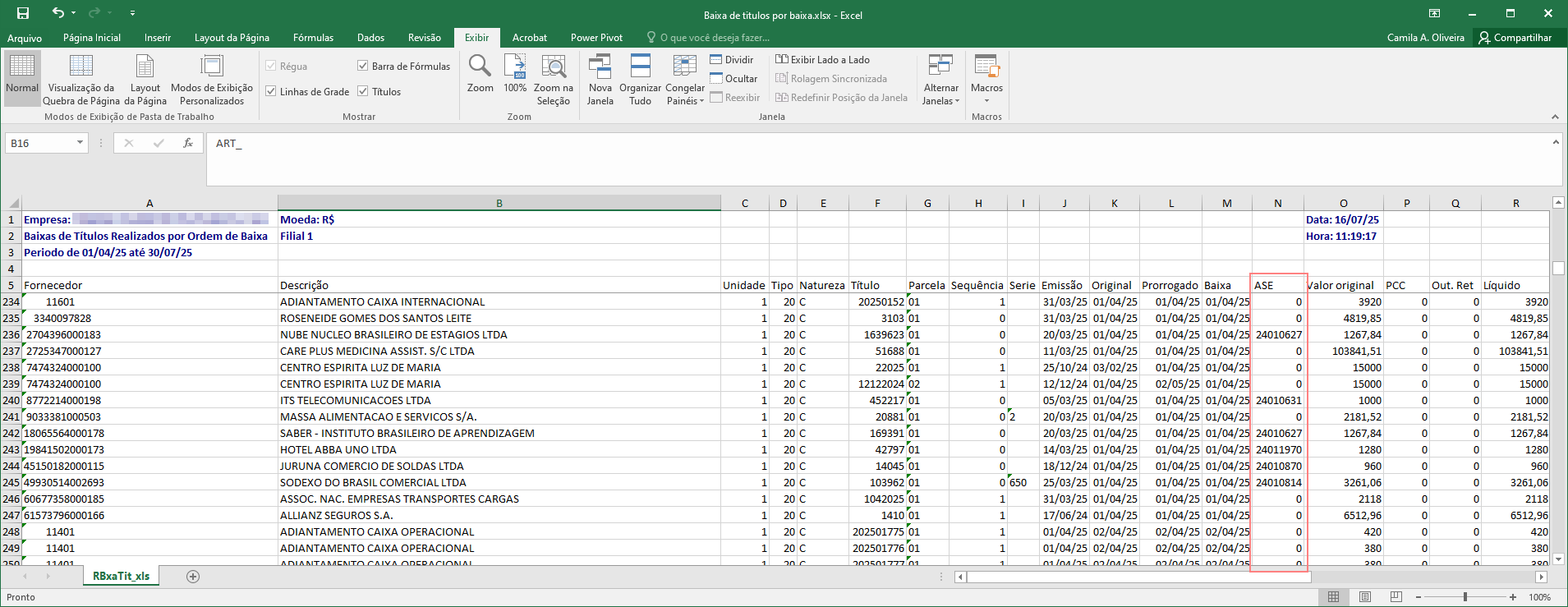Select row 240 header
Screen dimensions: 1568x607
[x=11, y=400]
